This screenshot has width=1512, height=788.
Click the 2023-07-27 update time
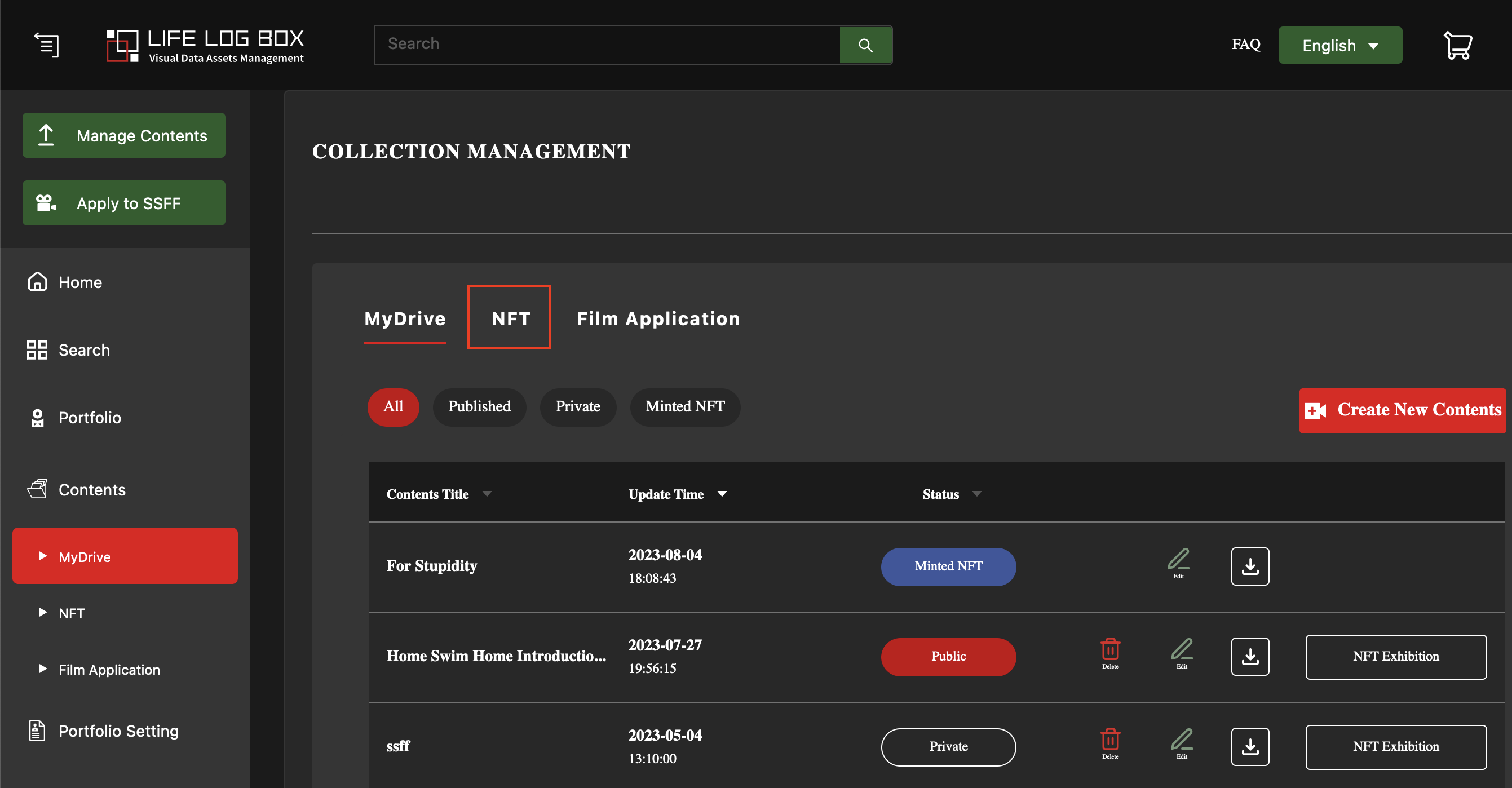[x=665, y=656]
